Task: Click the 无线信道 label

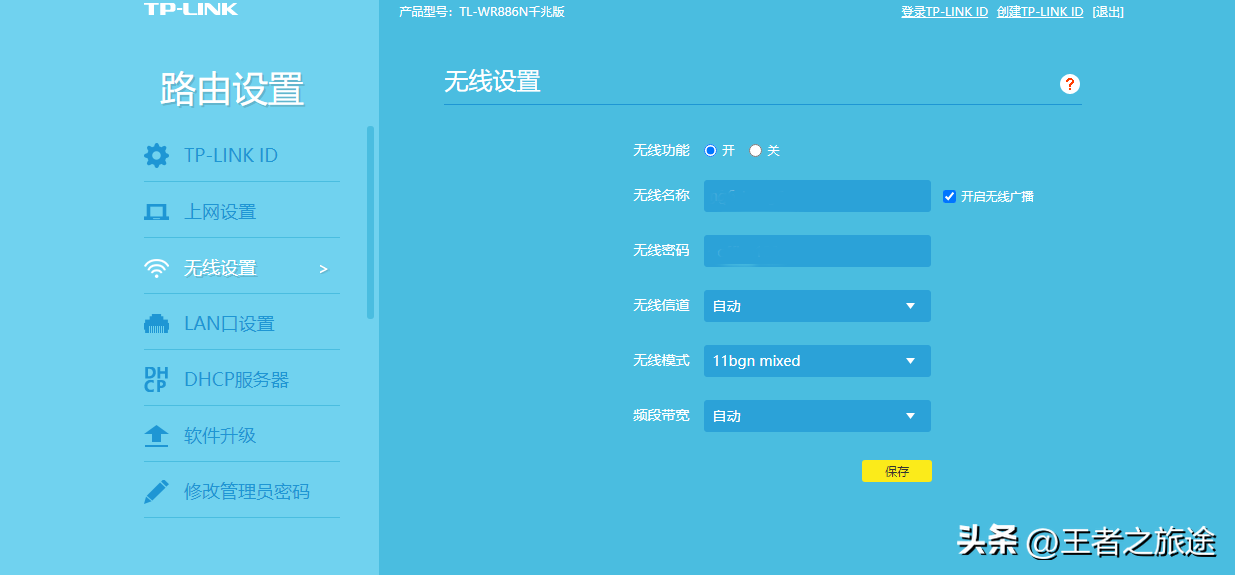Action: coord(661,305)
